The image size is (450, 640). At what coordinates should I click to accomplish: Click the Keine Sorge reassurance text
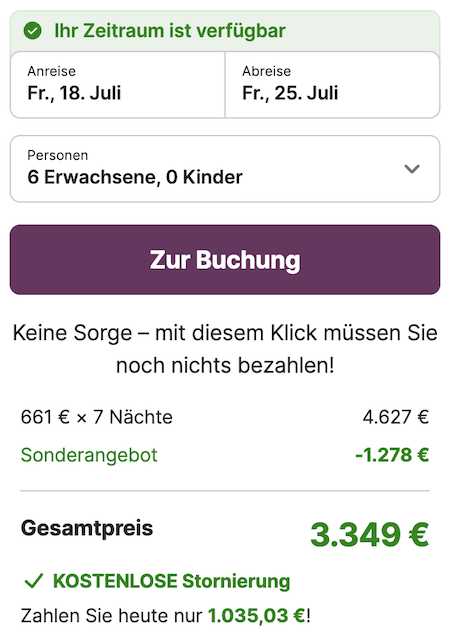click(x=225, y=349)
